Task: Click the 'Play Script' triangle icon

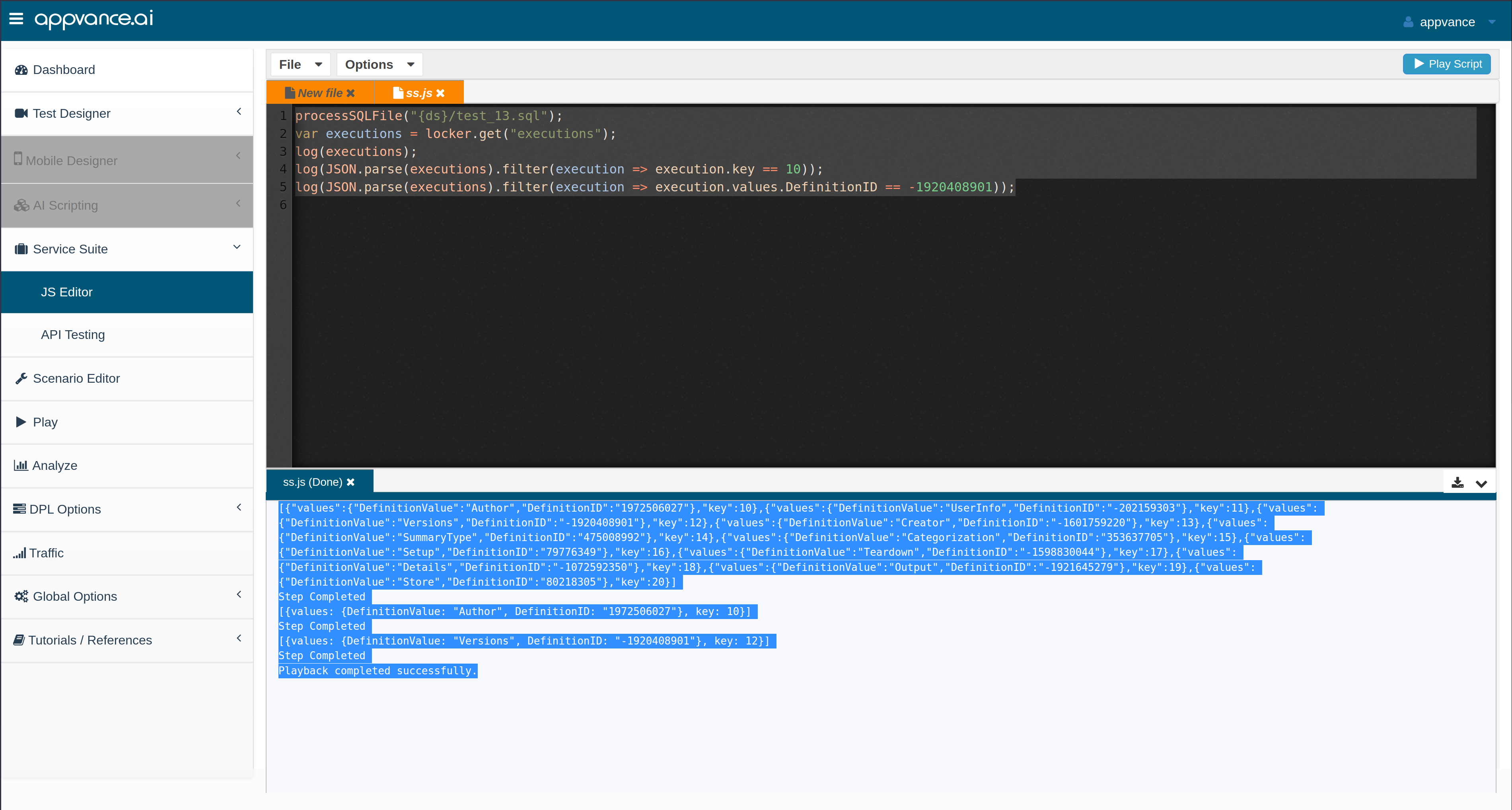Action: pos(1419,63)
